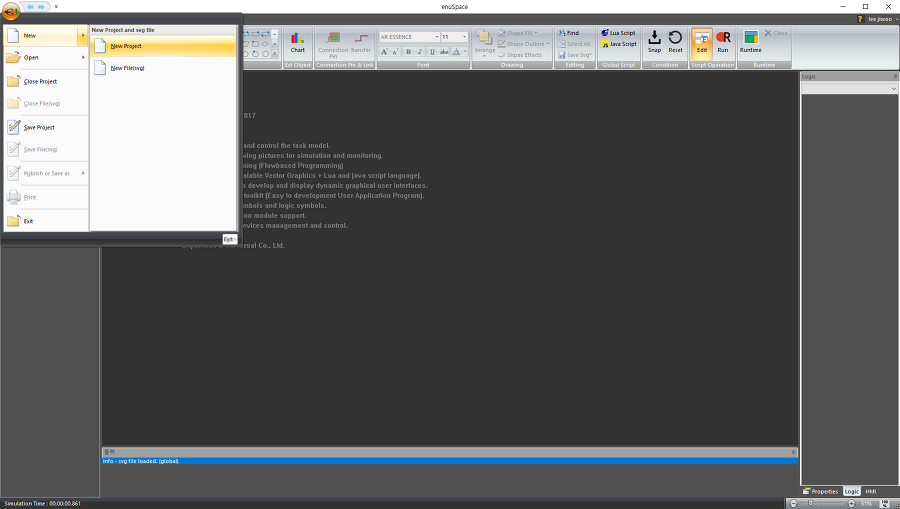Open the Java Script editor
This screenshot has width=900, height=509.
618,44
